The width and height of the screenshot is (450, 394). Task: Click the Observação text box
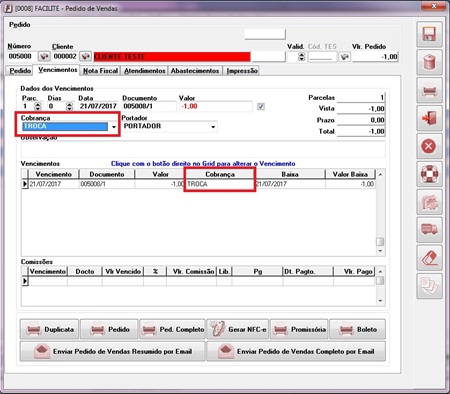coord(203,149)
